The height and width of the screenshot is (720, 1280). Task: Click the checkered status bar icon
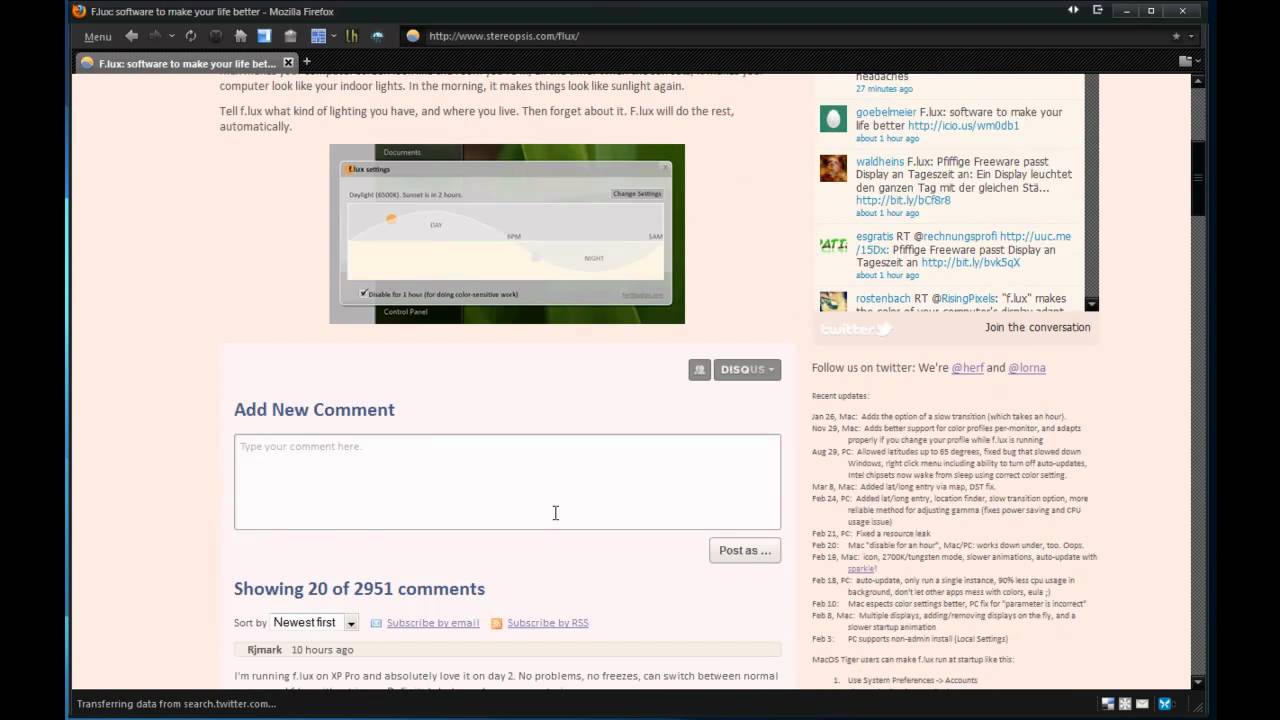click(1108, 704)
